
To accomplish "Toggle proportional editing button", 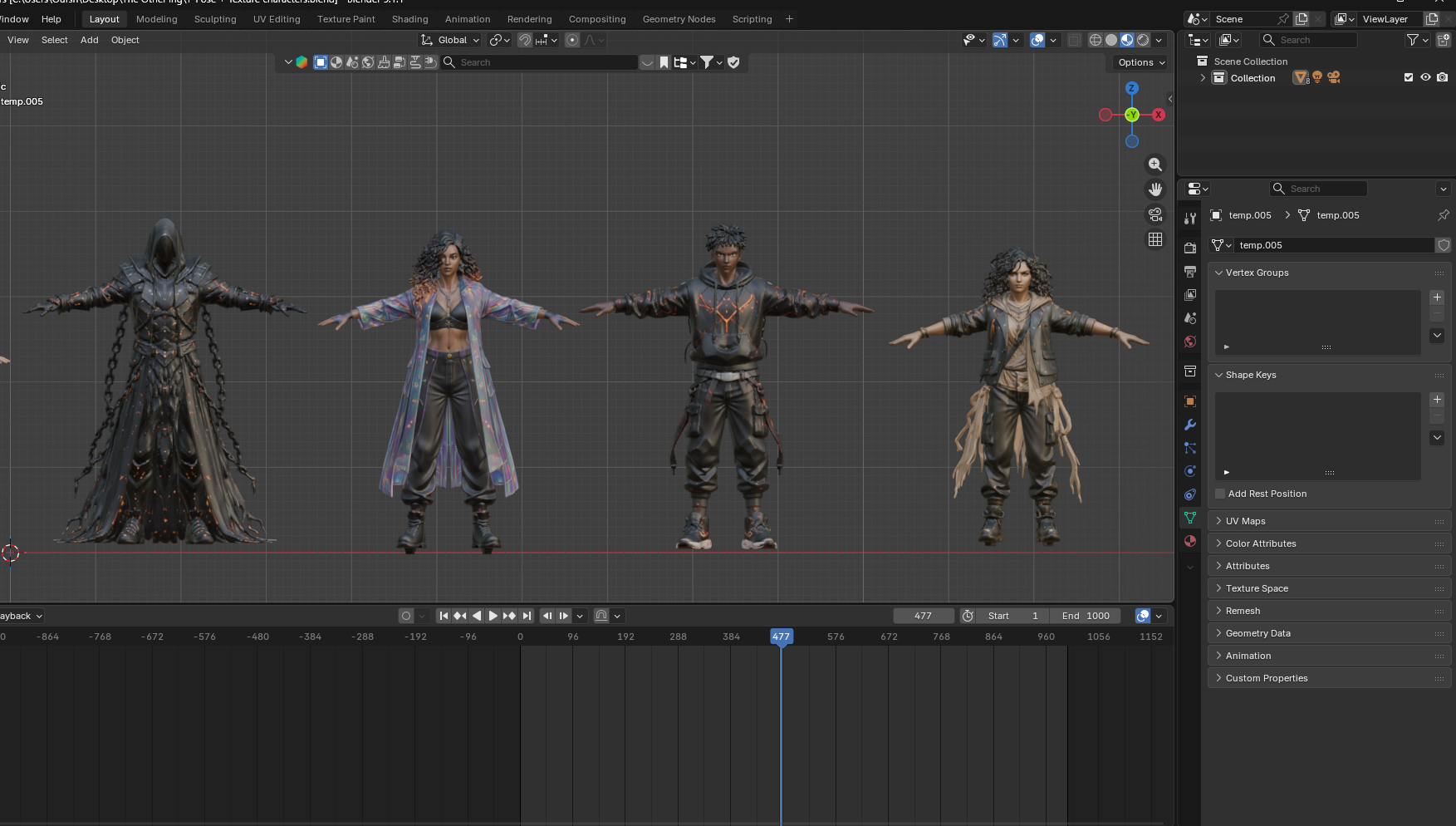I will (572, 40).
